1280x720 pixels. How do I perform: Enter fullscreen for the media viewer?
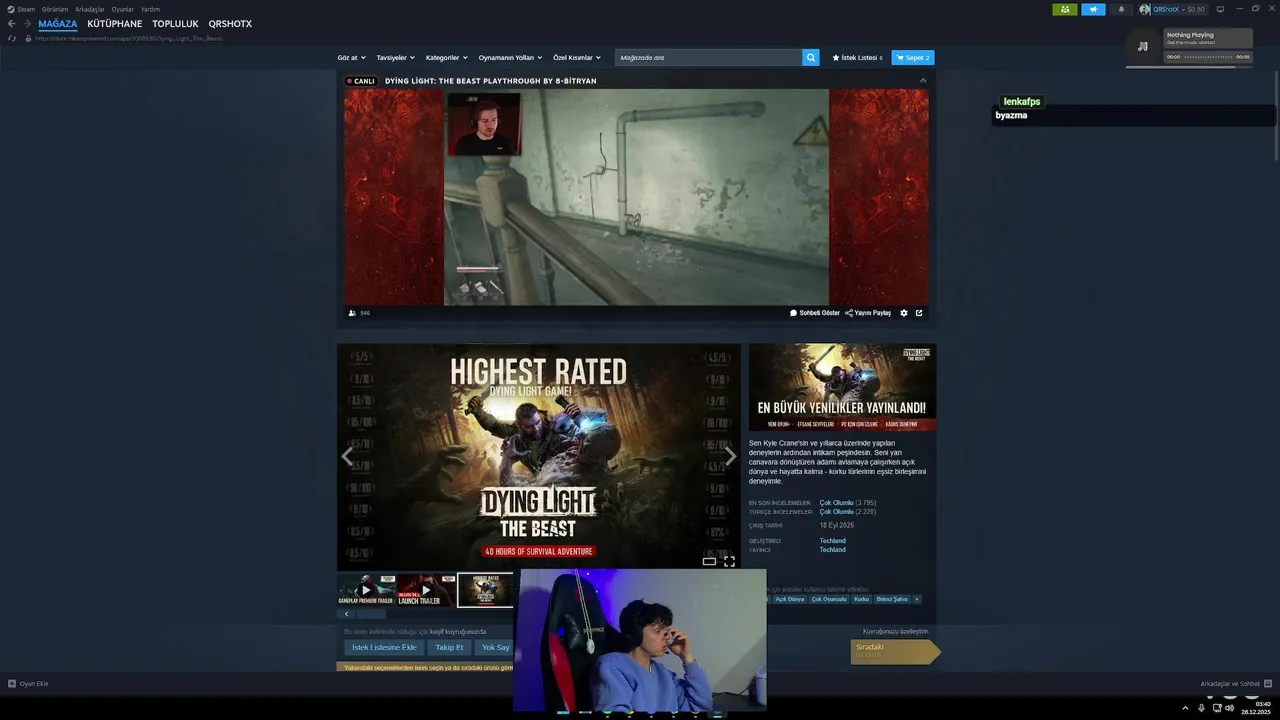729,561
